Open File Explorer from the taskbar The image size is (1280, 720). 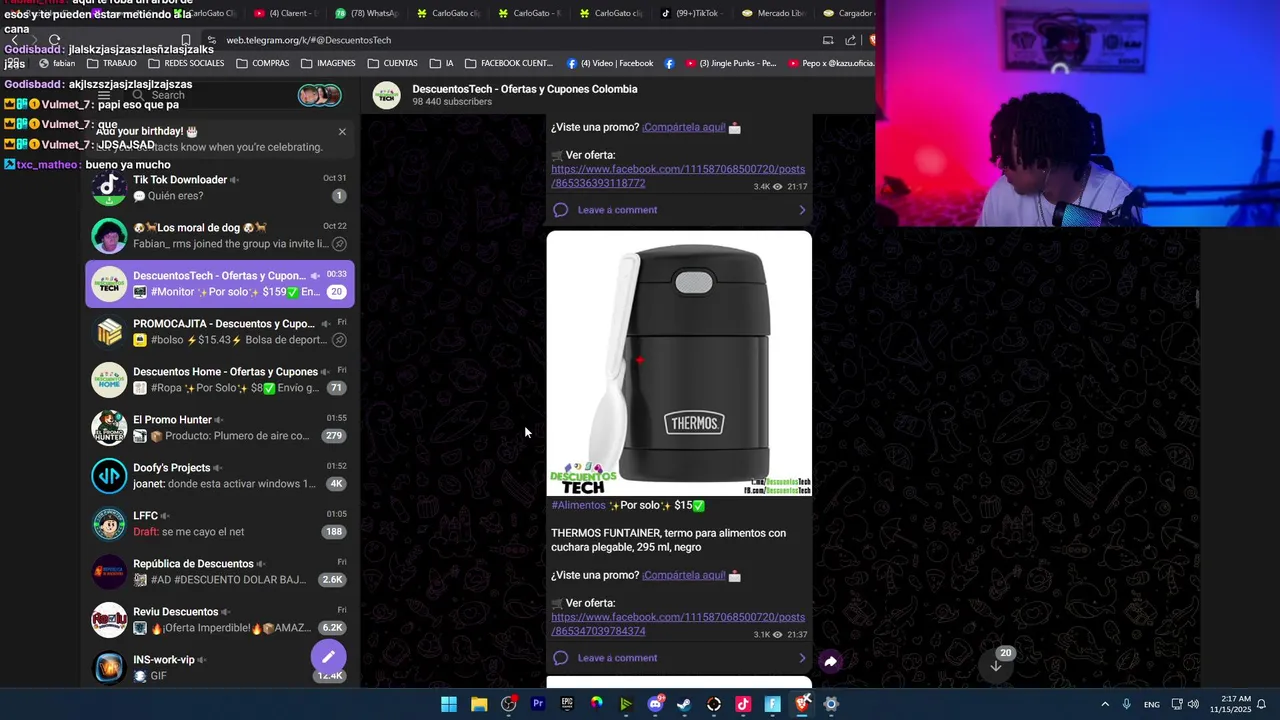(x=479, y=704)
